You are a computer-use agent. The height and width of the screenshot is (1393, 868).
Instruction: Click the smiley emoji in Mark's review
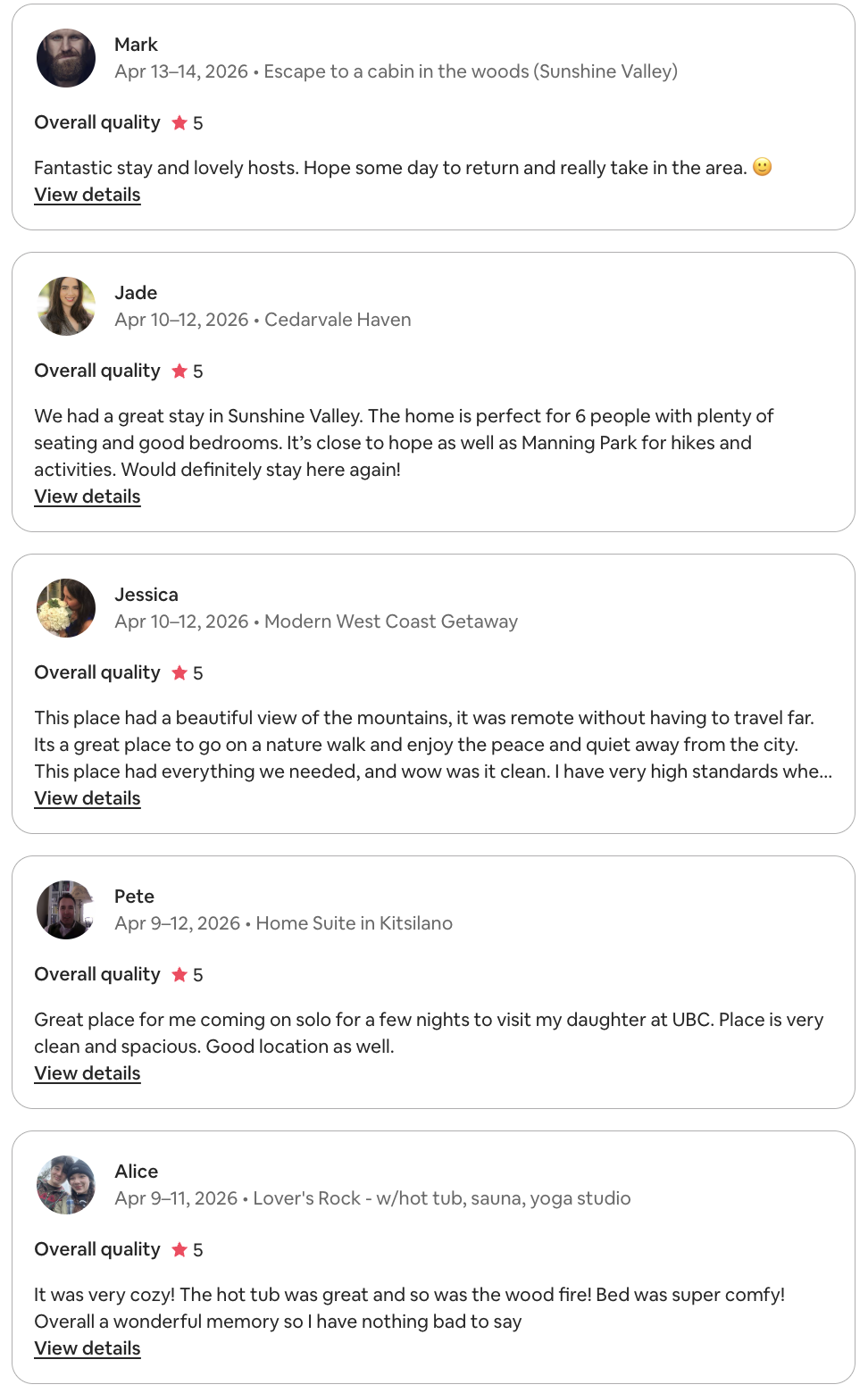(762, 167)
